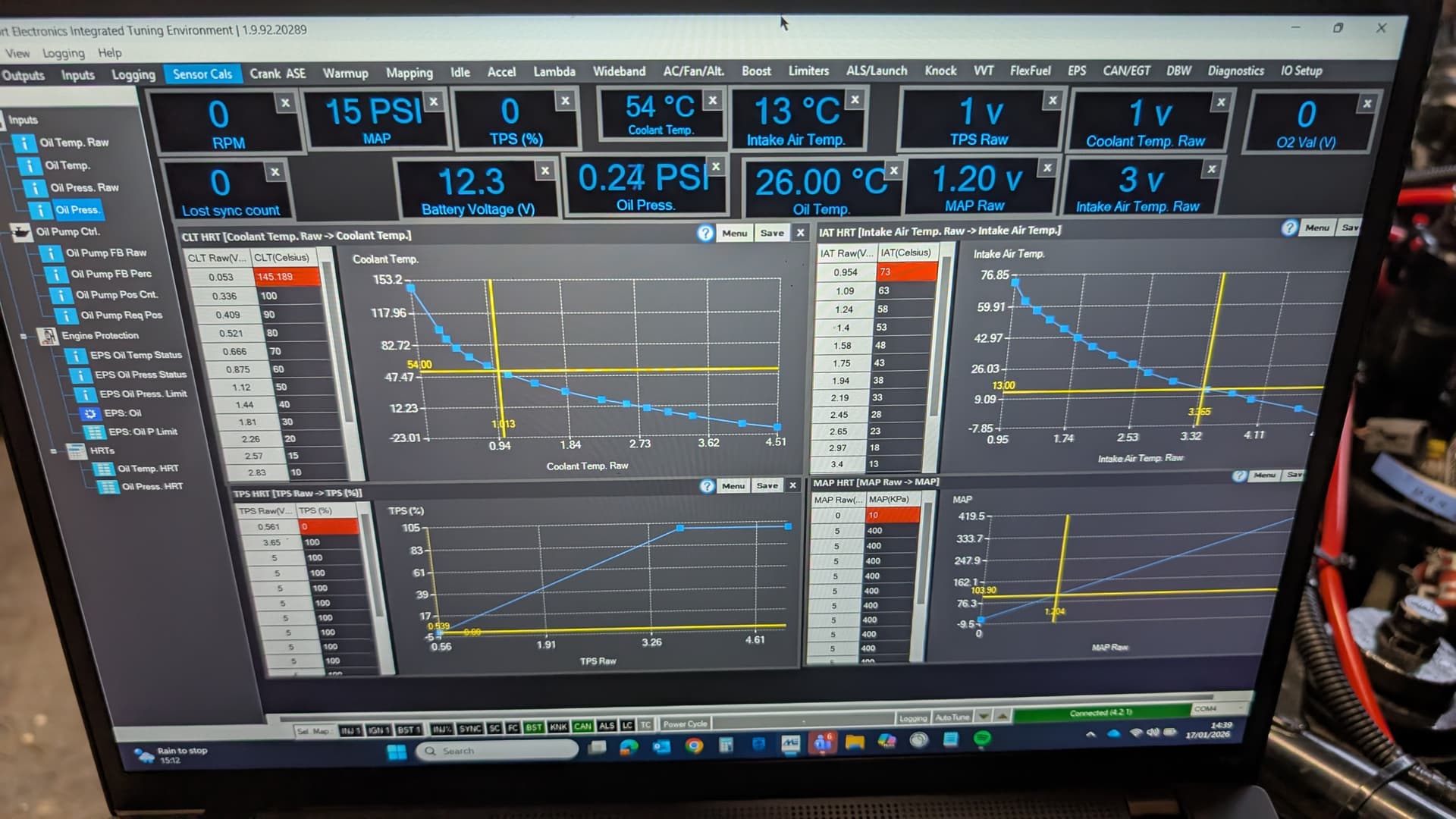Open help for the CLT HRT panel

(x=705, y=234)
